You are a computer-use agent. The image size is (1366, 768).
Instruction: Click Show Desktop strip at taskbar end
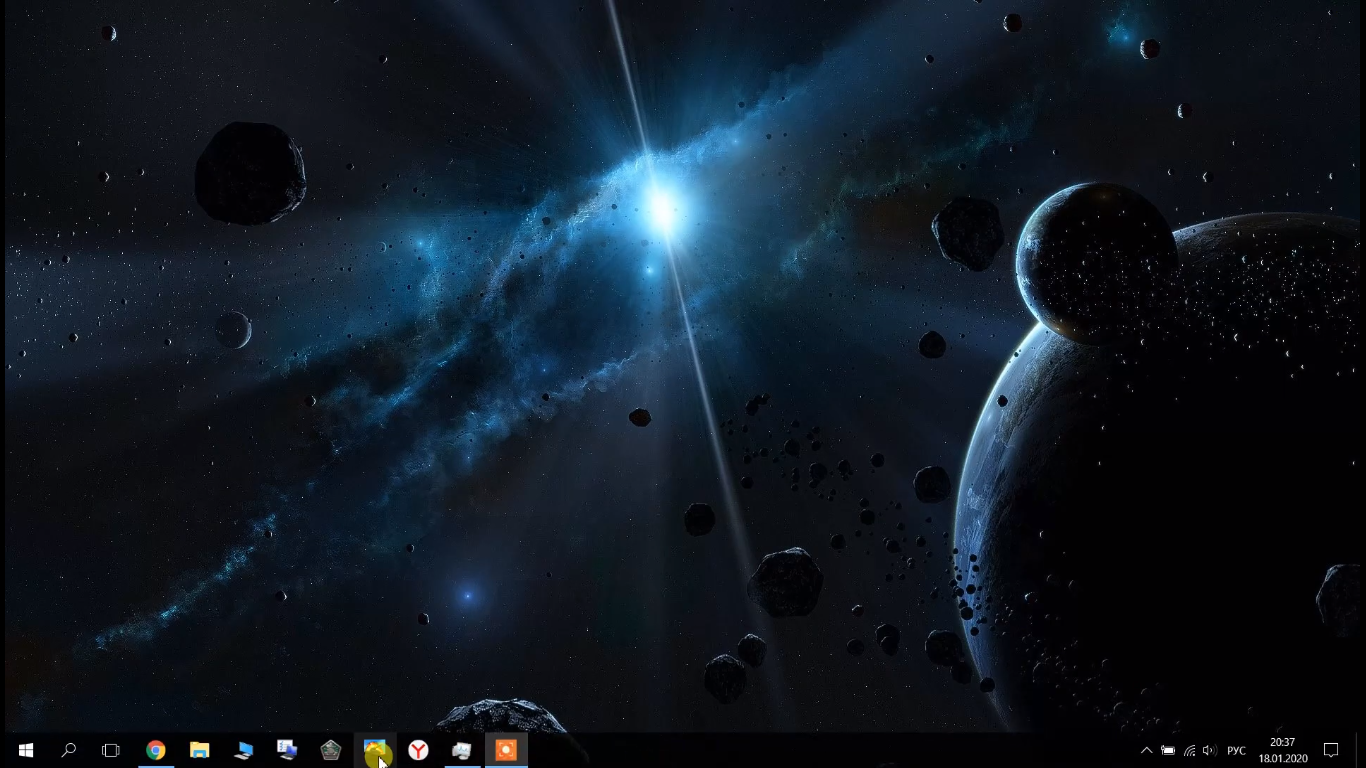tap(1363, 750)
